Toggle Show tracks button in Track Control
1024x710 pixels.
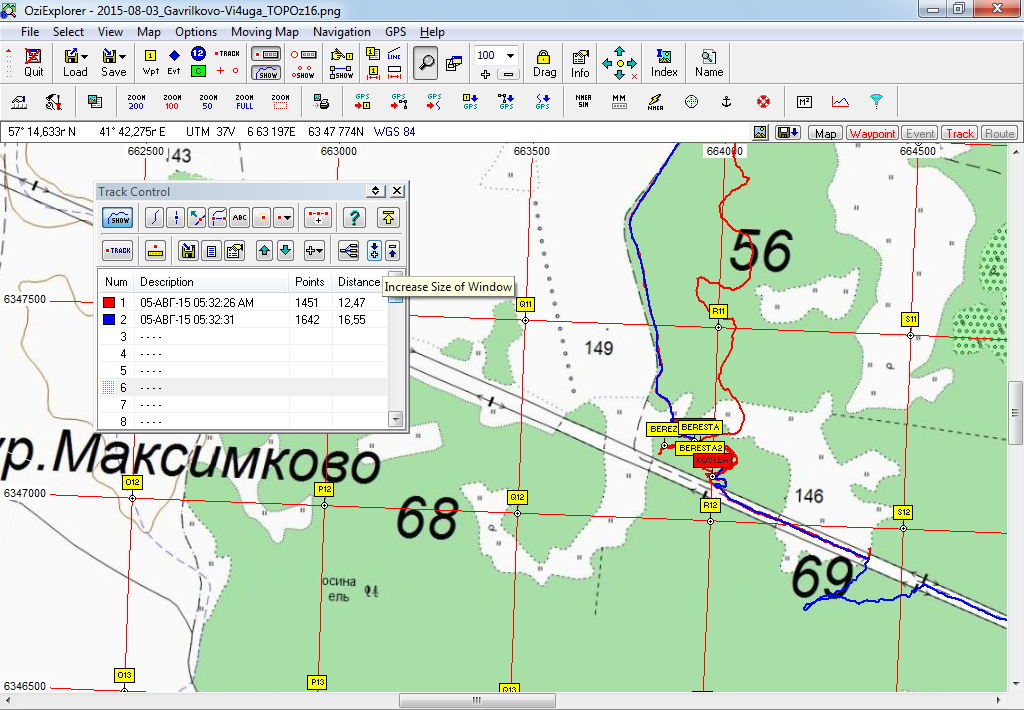[x=118, y=217]
